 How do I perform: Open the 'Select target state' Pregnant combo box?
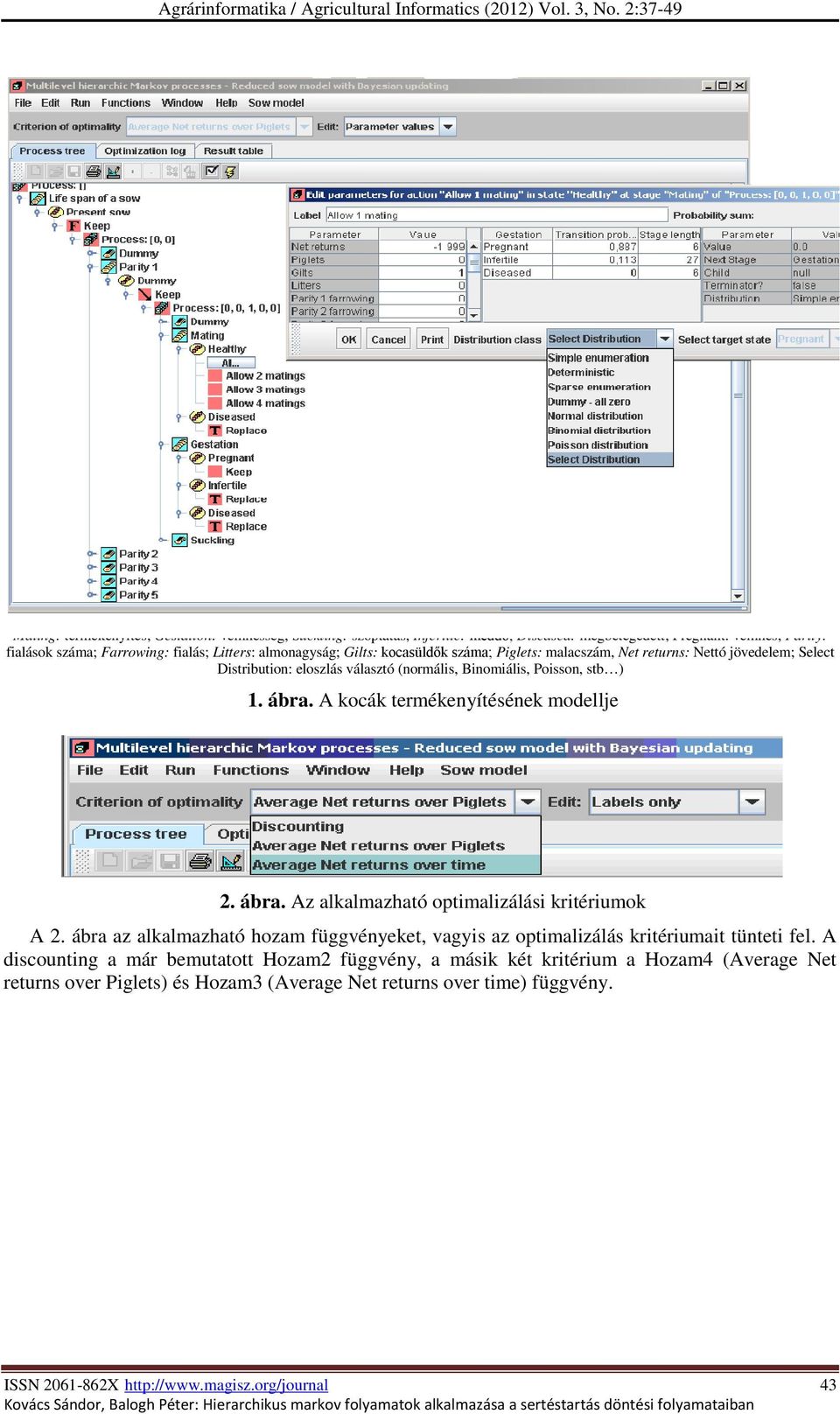point(808,339)
